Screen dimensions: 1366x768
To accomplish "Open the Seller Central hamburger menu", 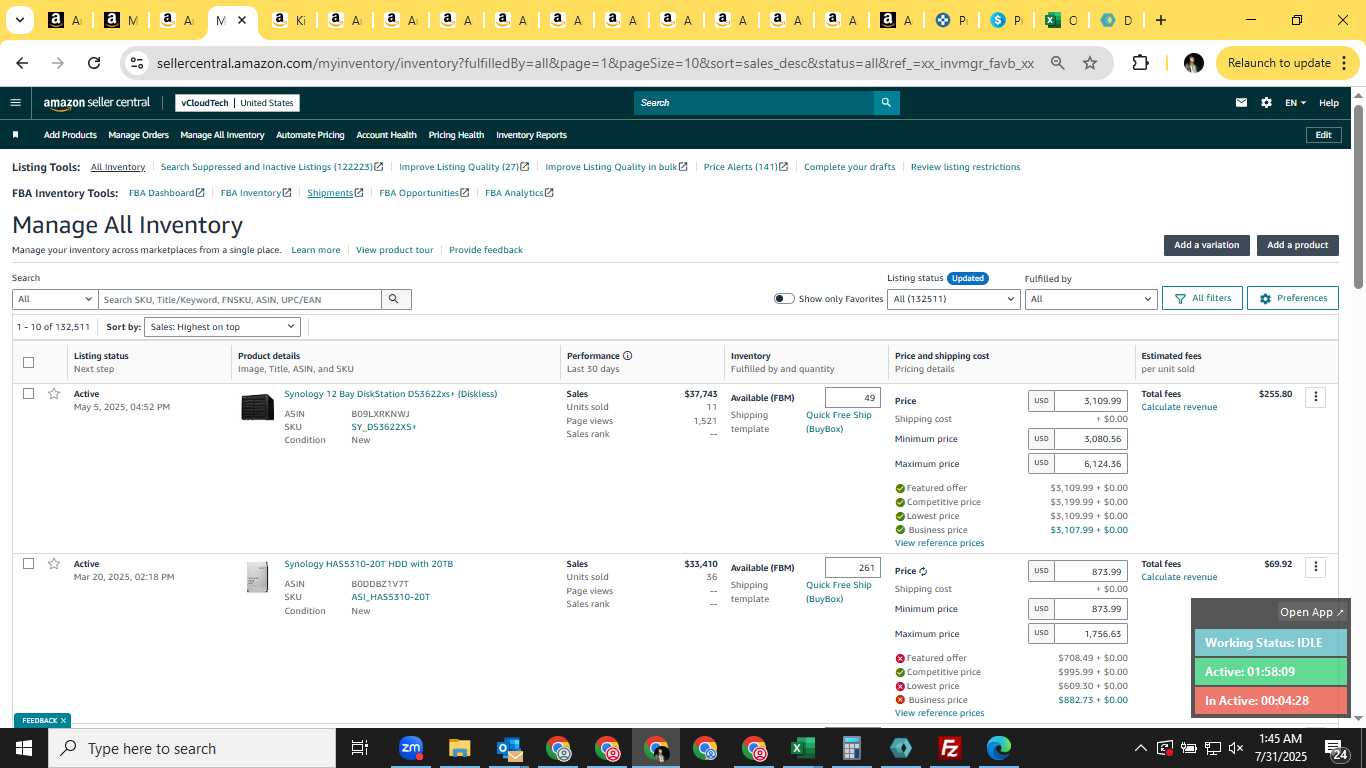I will [x=15, y=102].
